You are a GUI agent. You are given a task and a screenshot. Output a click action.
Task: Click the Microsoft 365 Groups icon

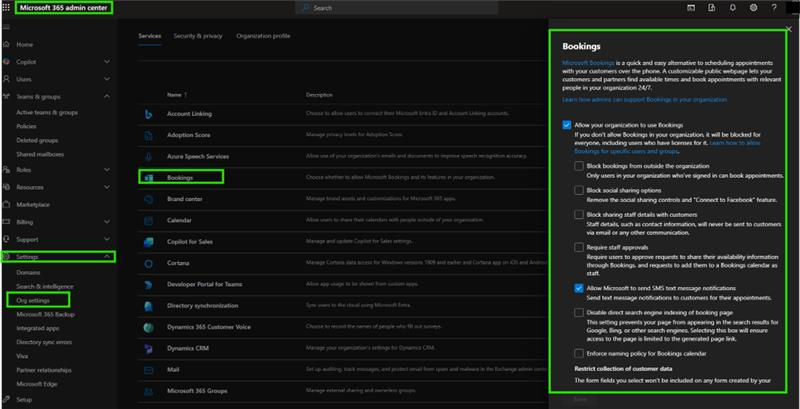tap(148, 391)
